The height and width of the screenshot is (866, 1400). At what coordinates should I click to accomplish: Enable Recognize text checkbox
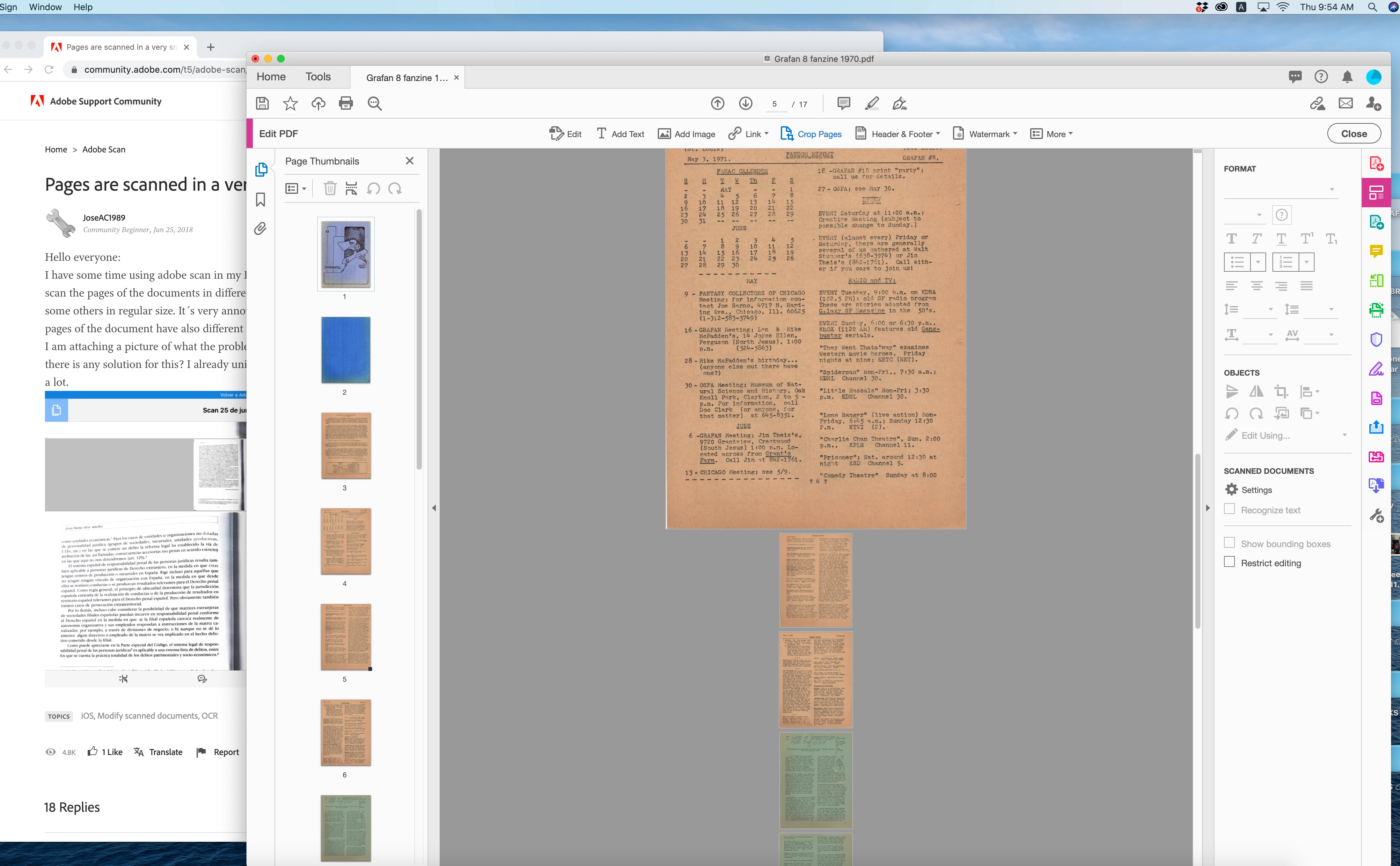point(1229,509)
